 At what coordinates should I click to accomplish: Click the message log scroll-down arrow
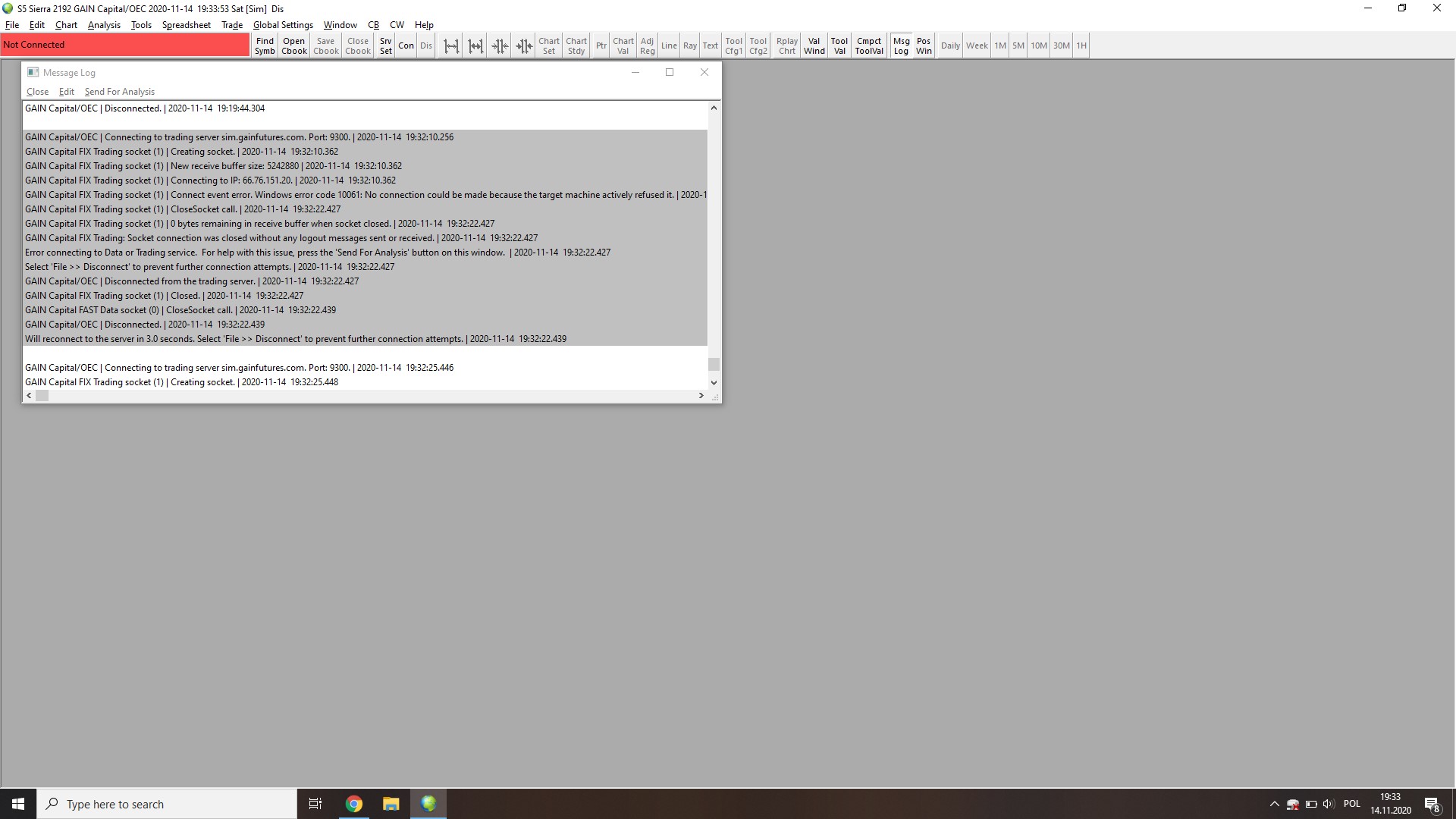pos(714,382)
